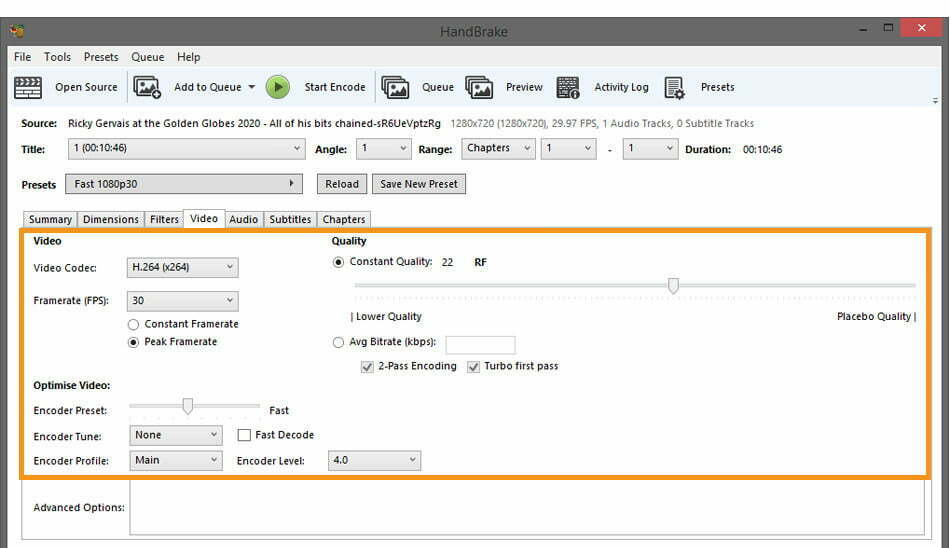Switch to the Dimensions tab

(110, 219)
